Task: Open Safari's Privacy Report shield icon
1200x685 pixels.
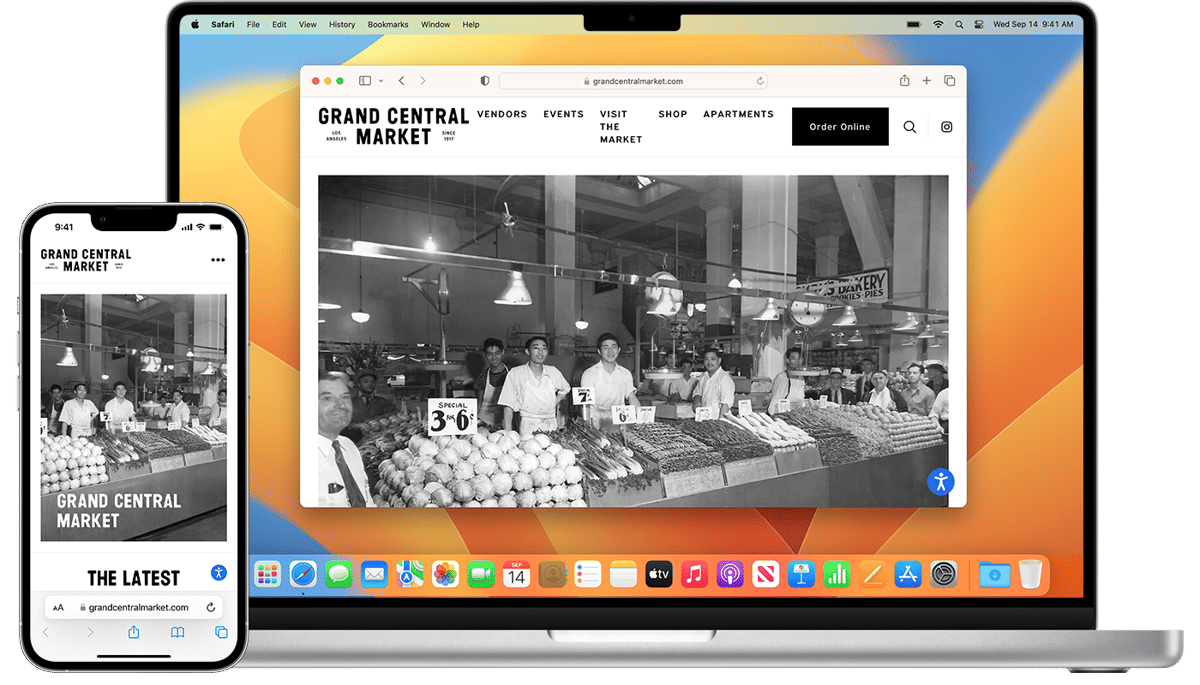Action: 484,80
